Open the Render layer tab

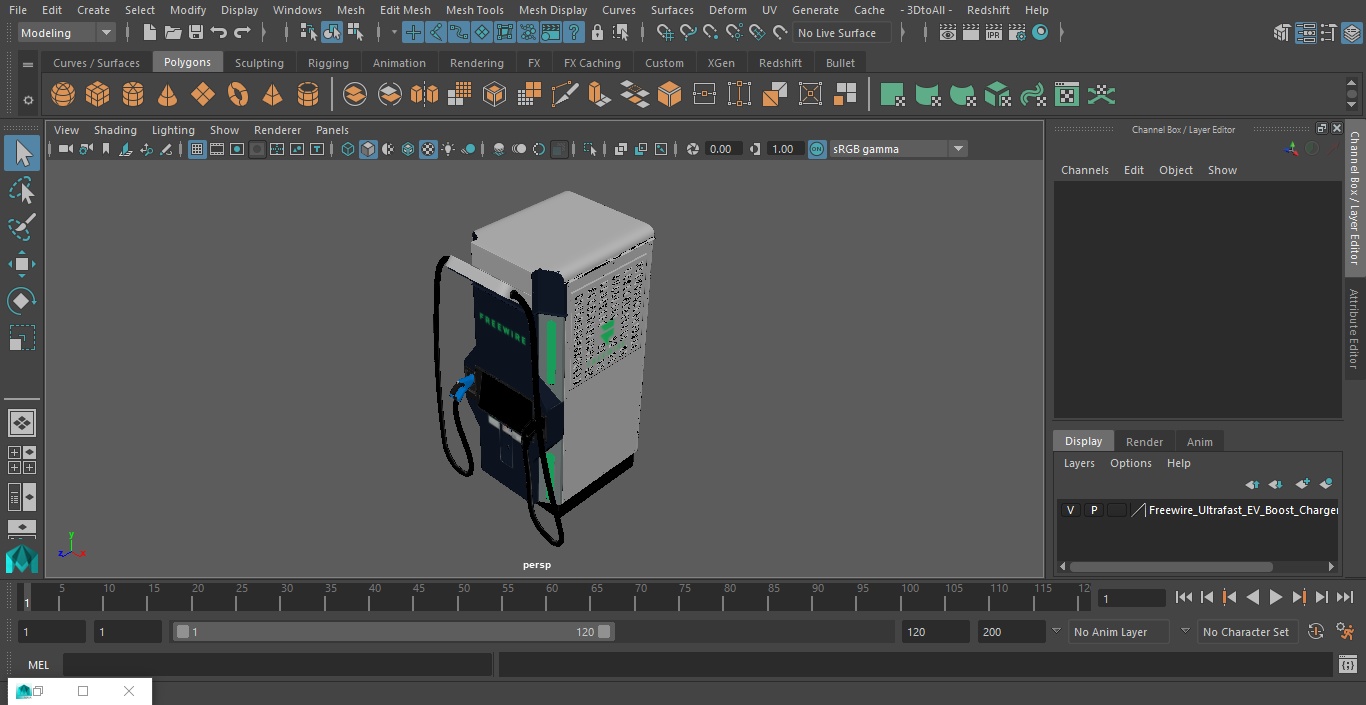click(x=1144, y=442)
